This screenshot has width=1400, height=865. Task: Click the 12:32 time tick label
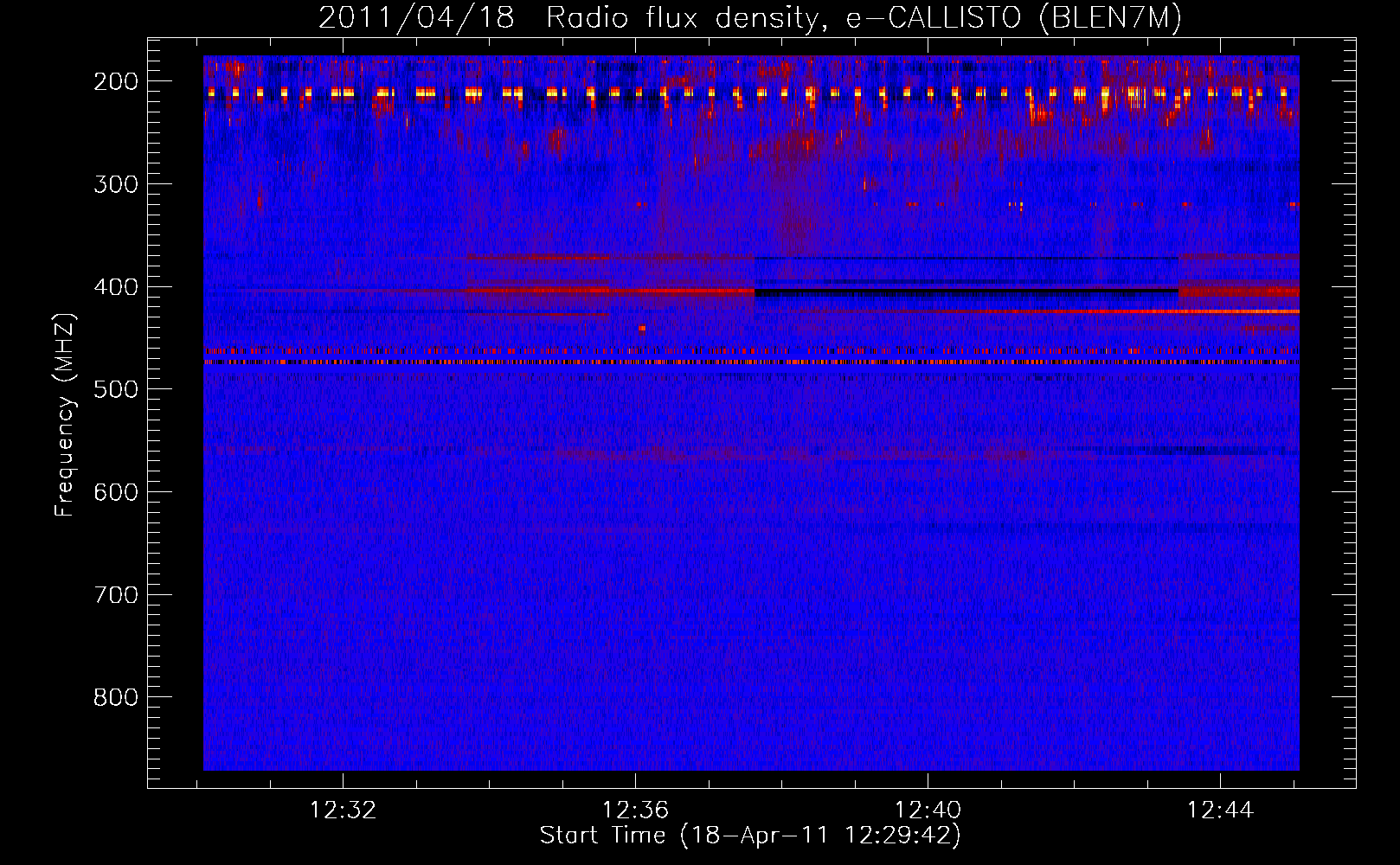pos(344,811)
